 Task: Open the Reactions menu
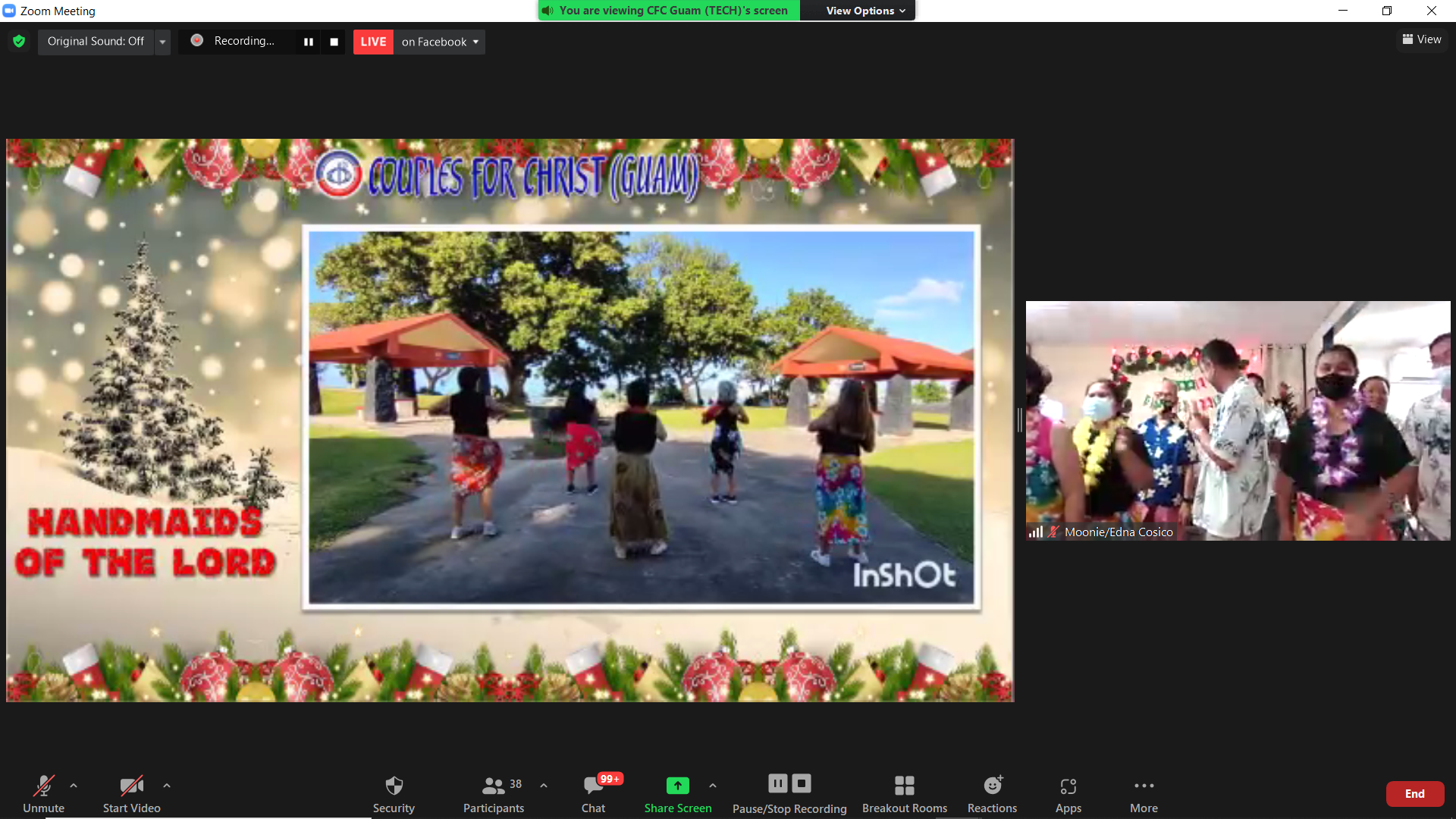tap(993, 793)
